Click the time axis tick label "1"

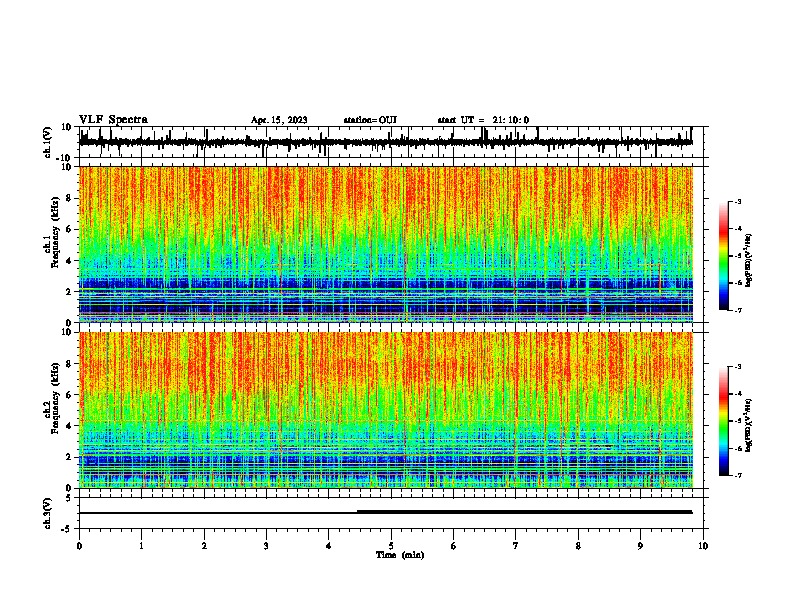(141, 546)
